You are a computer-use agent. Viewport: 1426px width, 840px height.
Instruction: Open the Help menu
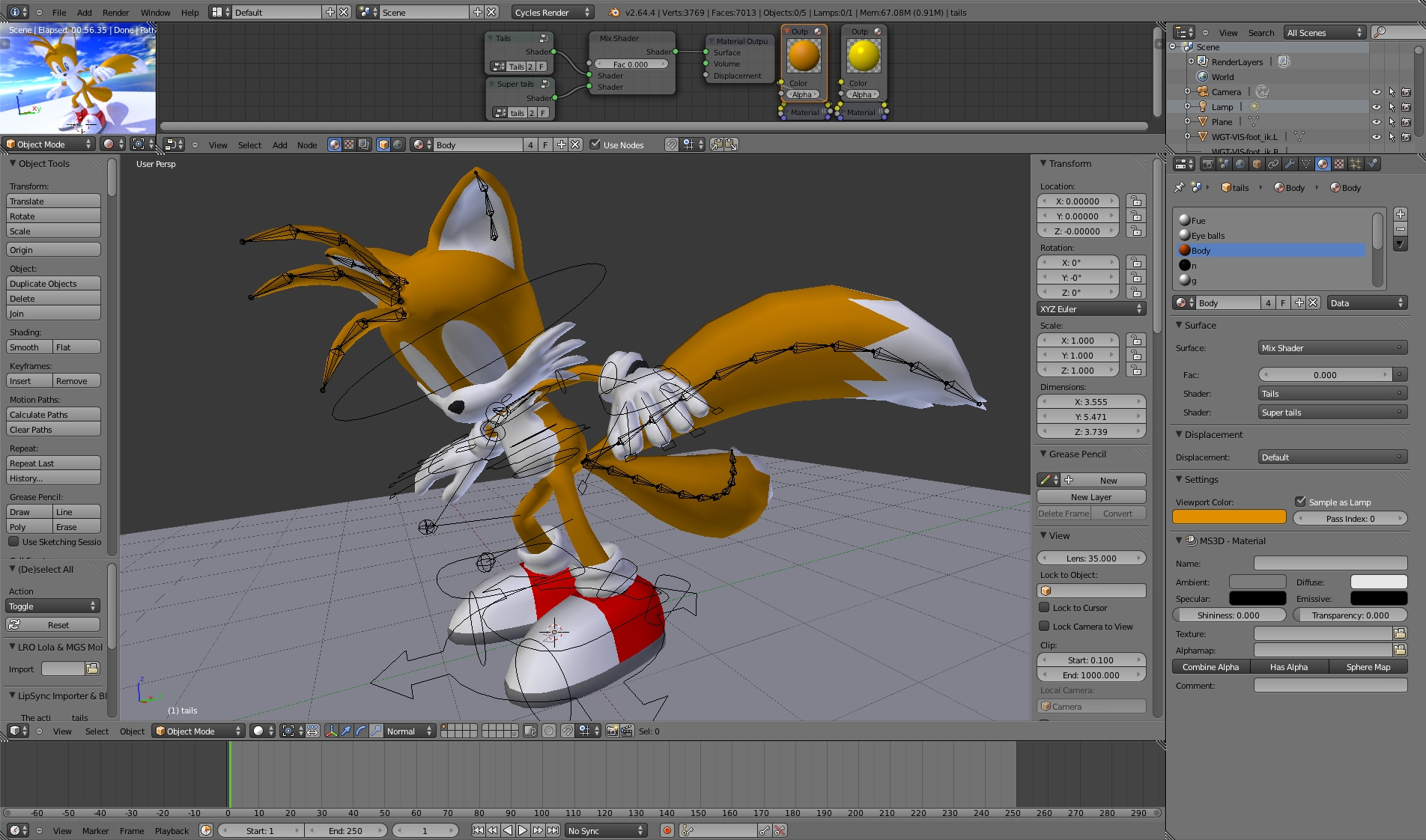click(x=190, y=12)
